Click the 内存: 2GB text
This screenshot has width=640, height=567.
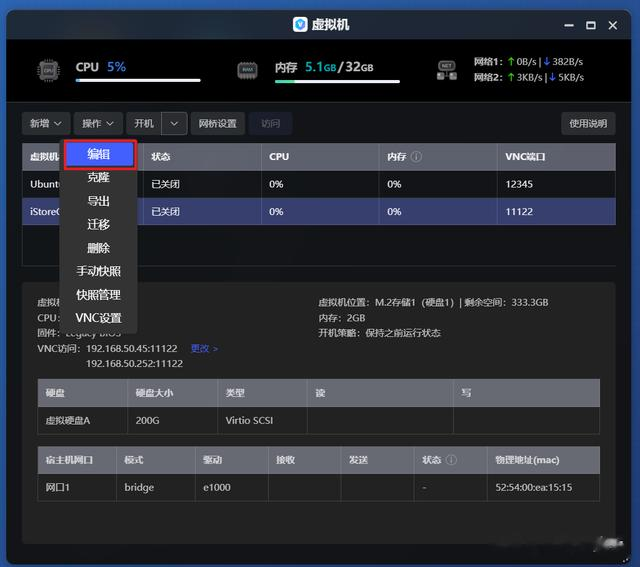[342, 318]
